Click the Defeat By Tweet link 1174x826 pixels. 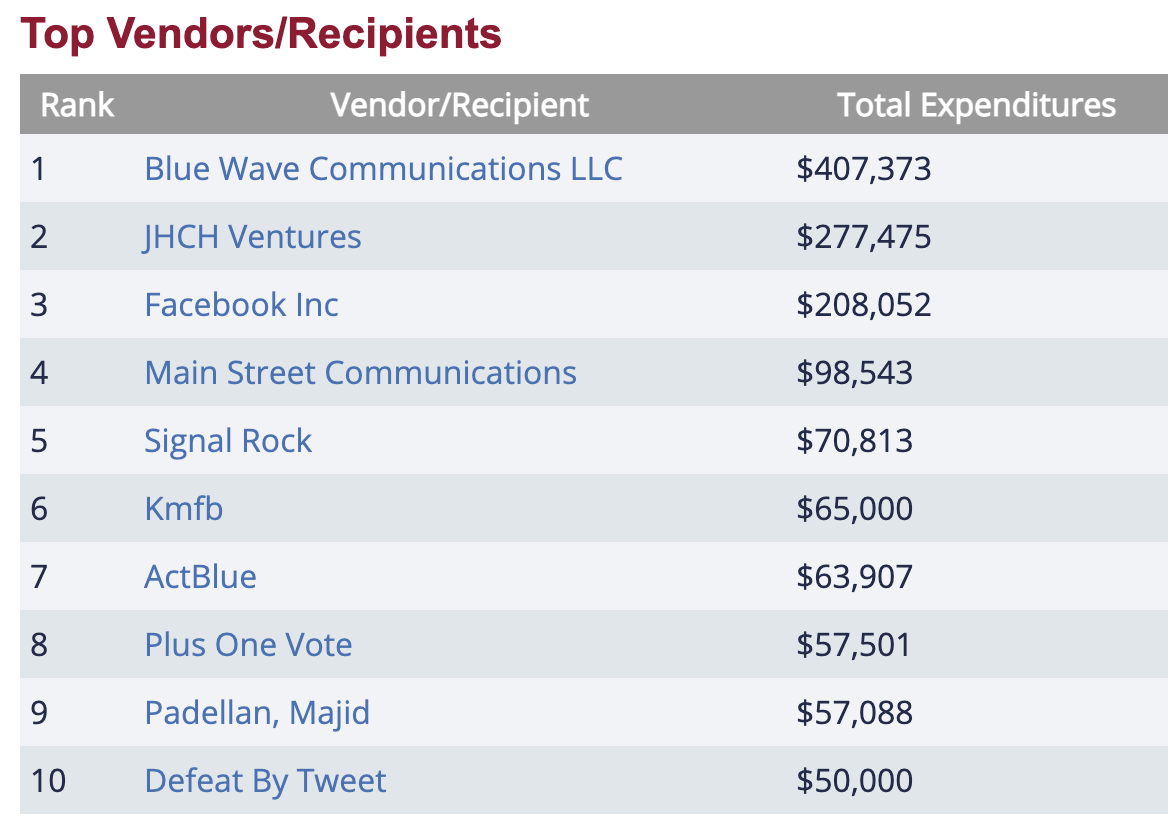(265, 780)
